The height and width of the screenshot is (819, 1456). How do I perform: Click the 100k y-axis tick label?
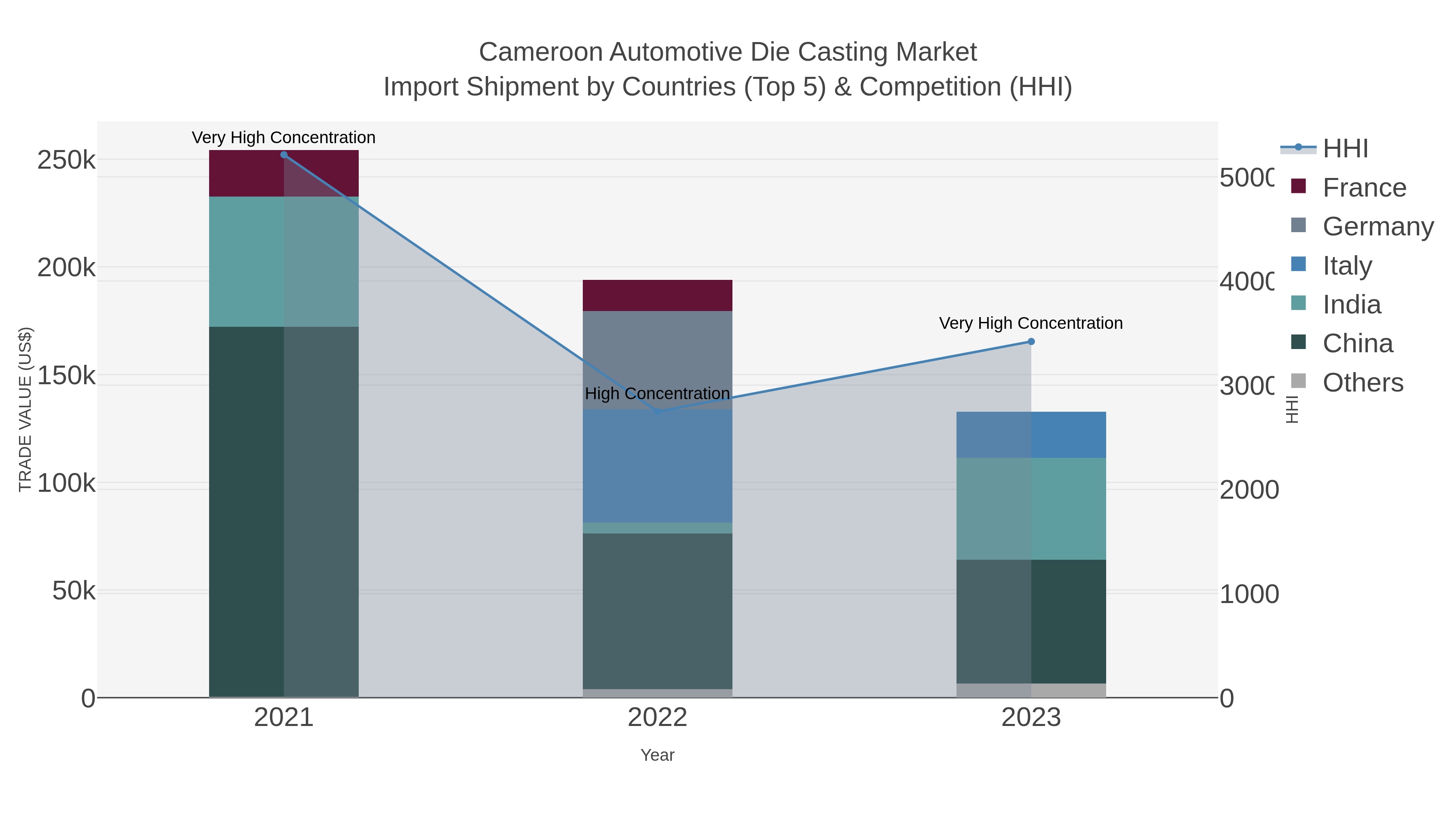[66, 483]
